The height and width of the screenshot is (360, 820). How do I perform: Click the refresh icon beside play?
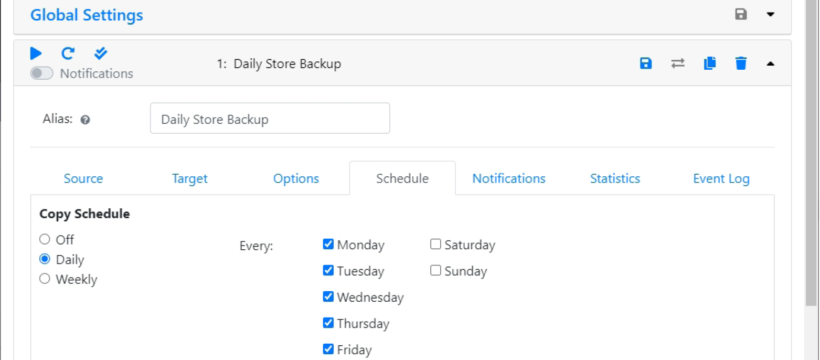[x=68, y=53]
